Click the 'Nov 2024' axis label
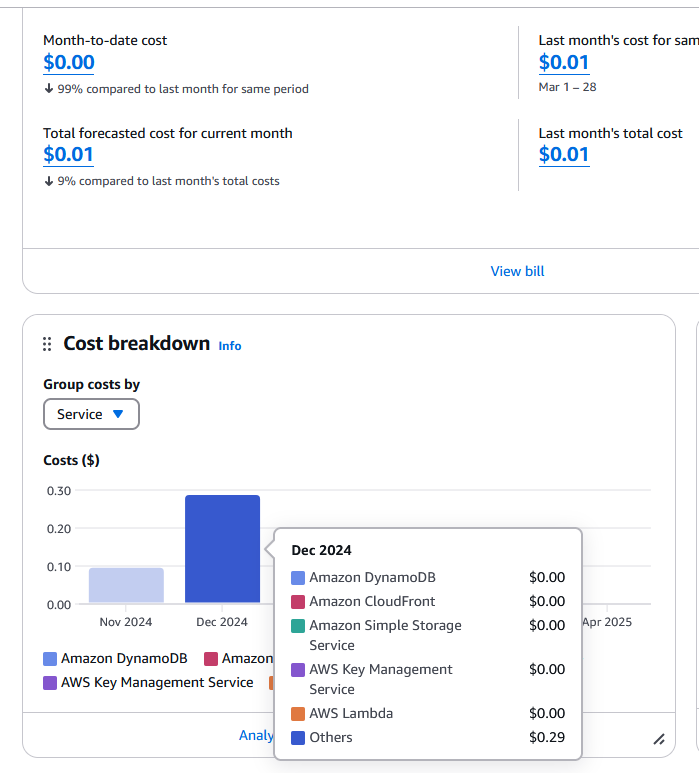The height and width of the screenshot is (773, 699). pos(126,622)
